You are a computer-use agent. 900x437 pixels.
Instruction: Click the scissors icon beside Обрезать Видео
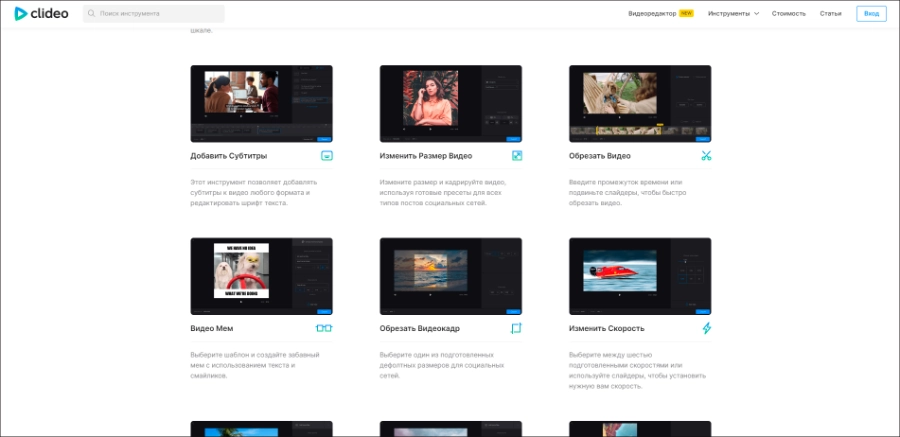point(706,156)
